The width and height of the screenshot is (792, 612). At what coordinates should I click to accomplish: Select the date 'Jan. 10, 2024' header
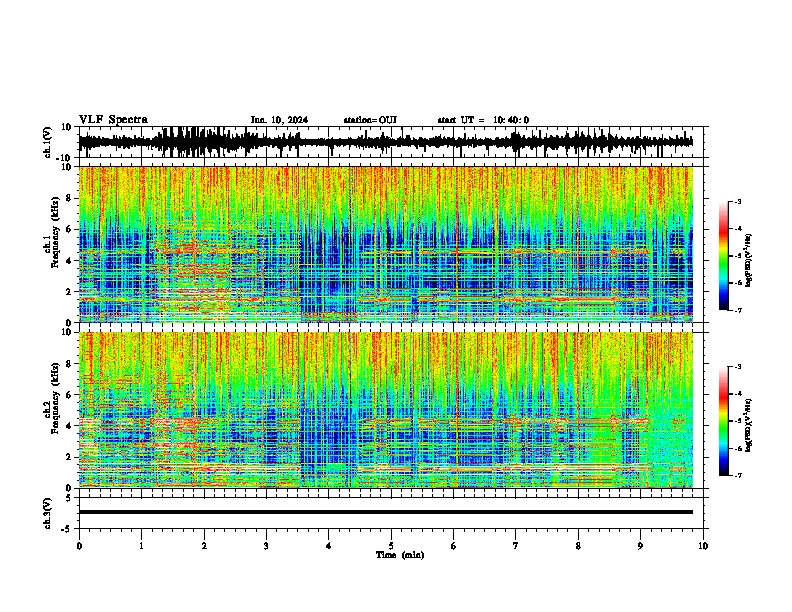point(279,120)
